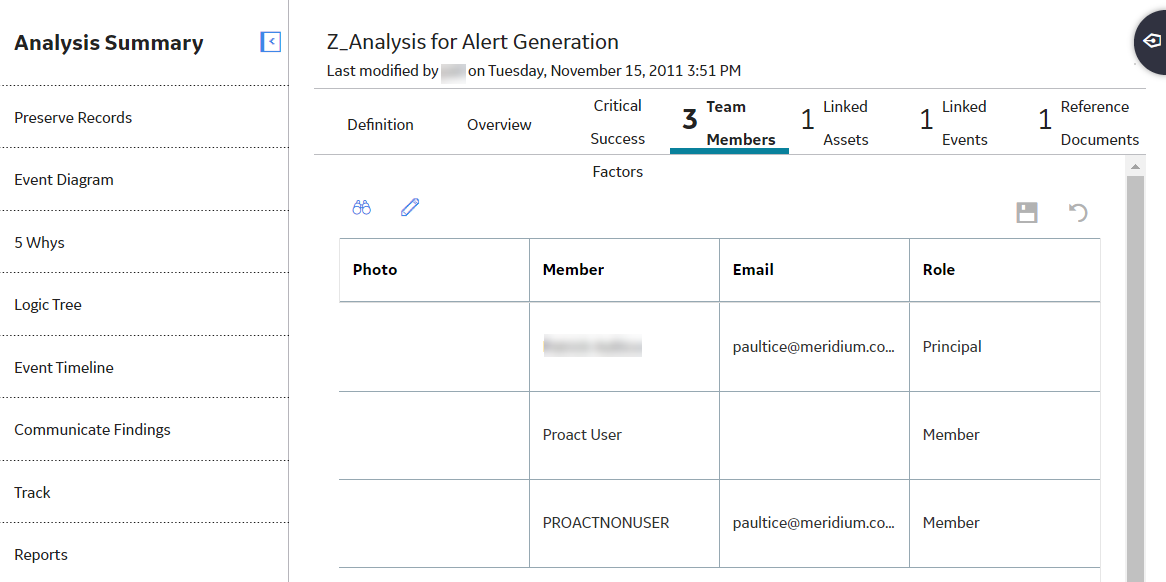Open the Linked Assets tab

click(x=834, y=123)
